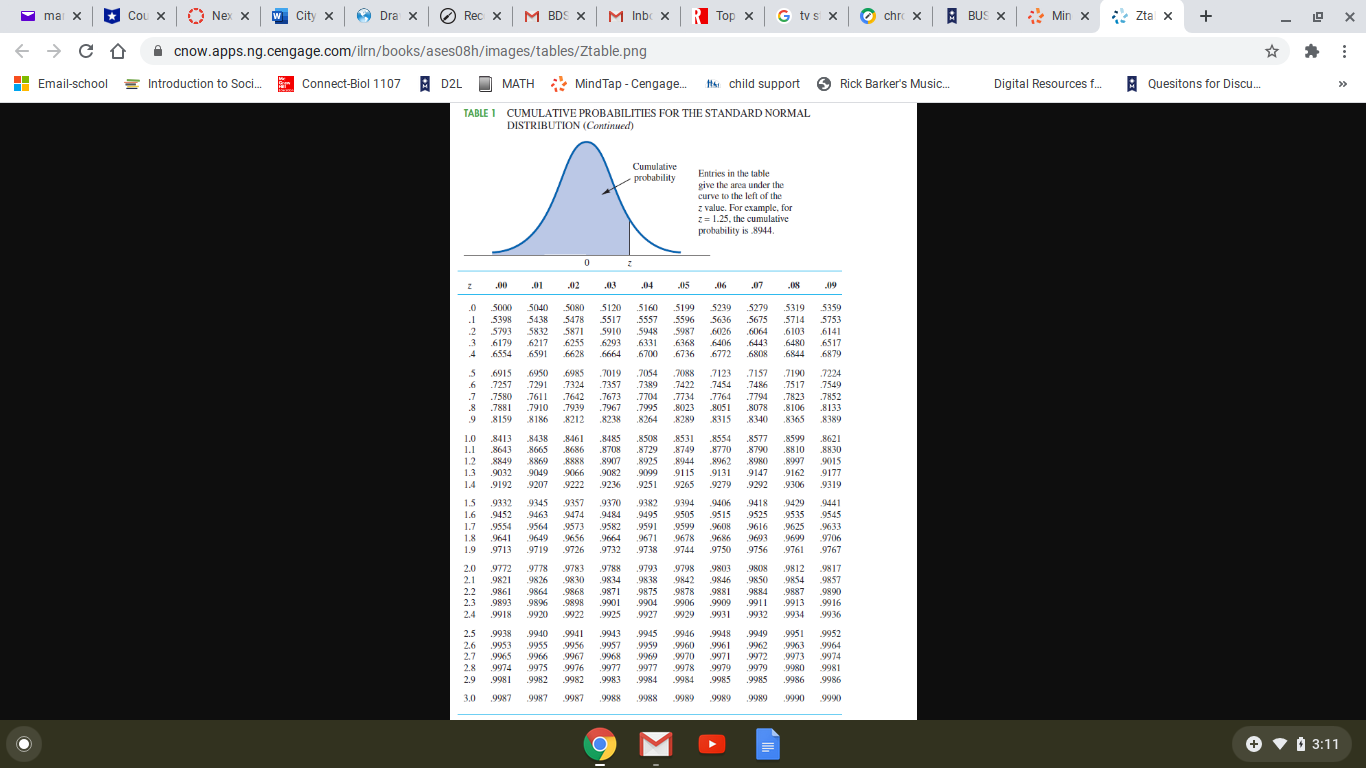Image resolution: width=1366 pixels, height=768 pixels.
Task: Open the D2L bookmark
Action: click(x=440, y=84)
